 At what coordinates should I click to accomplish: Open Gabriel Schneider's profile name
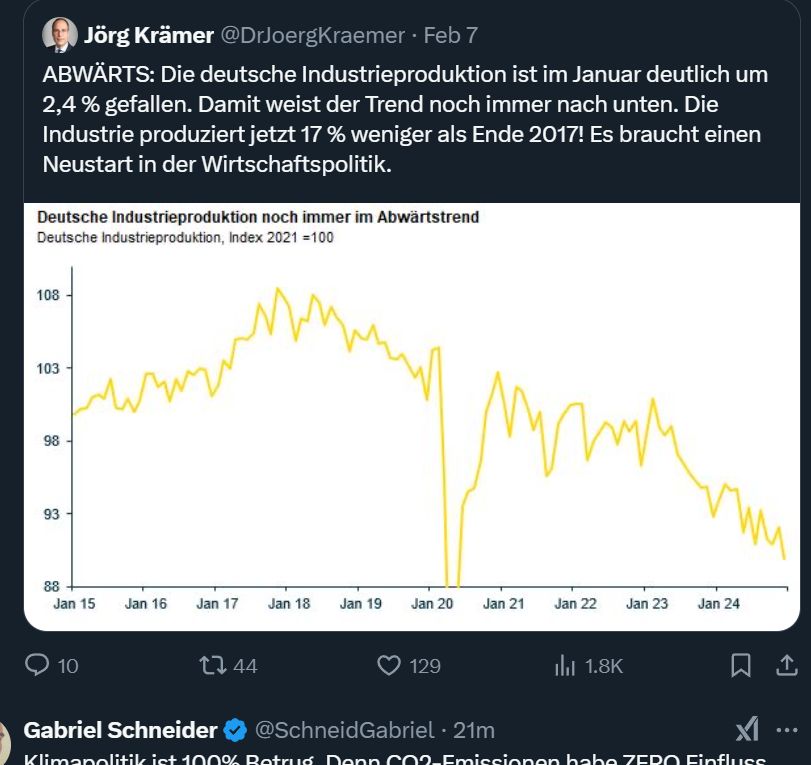point(120,730)
